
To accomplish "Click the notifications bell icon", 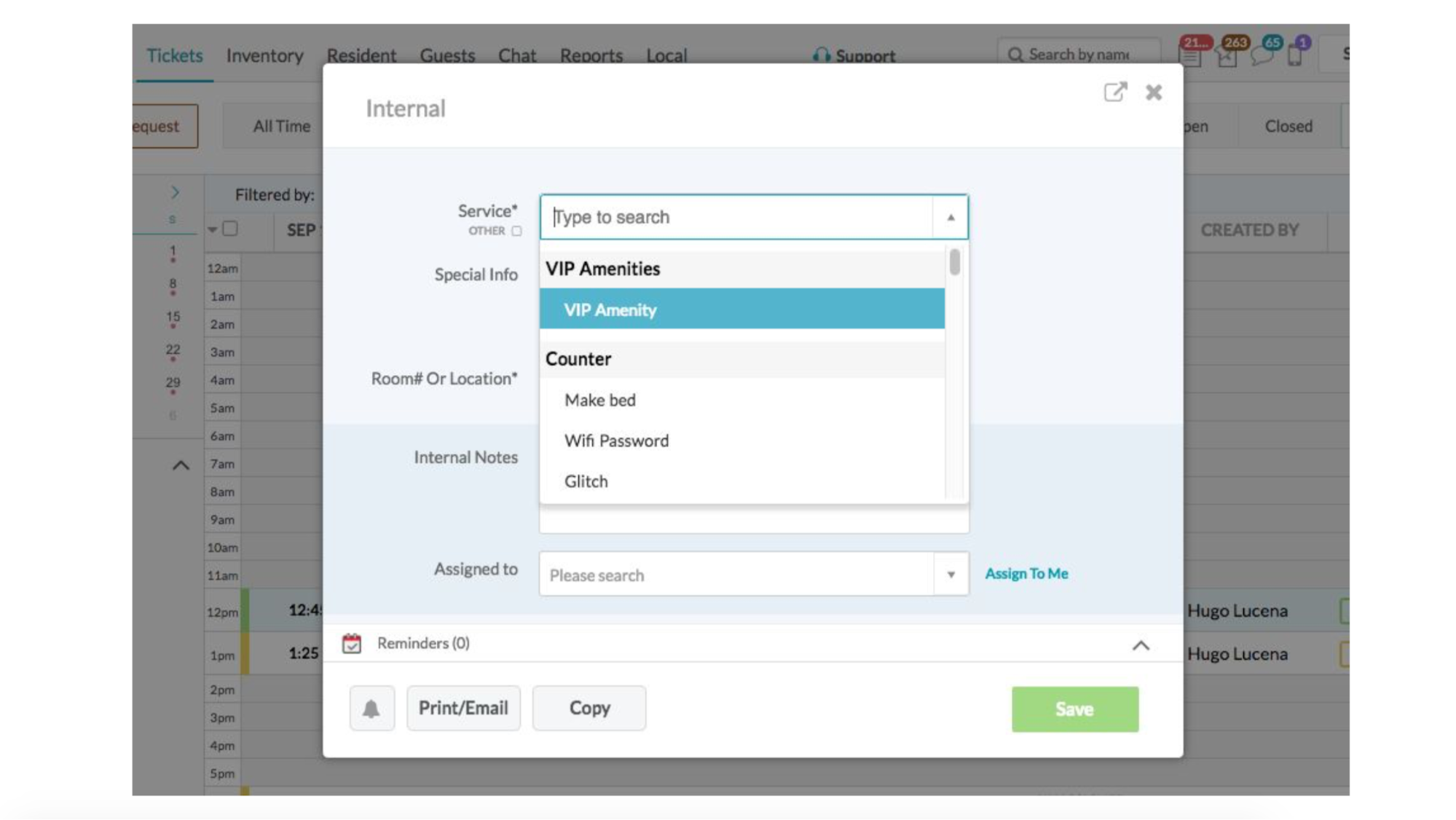I will [369, 708].
